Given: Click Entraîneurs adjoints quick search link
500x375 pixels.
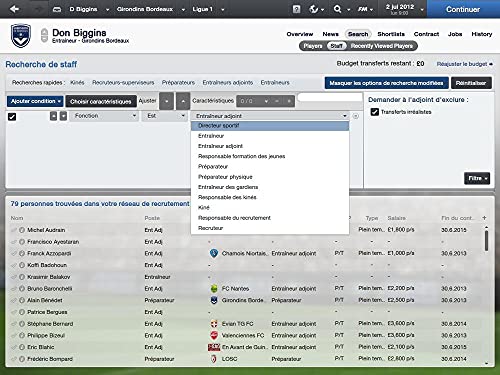Looking at the screenshot, I should 228,83.
